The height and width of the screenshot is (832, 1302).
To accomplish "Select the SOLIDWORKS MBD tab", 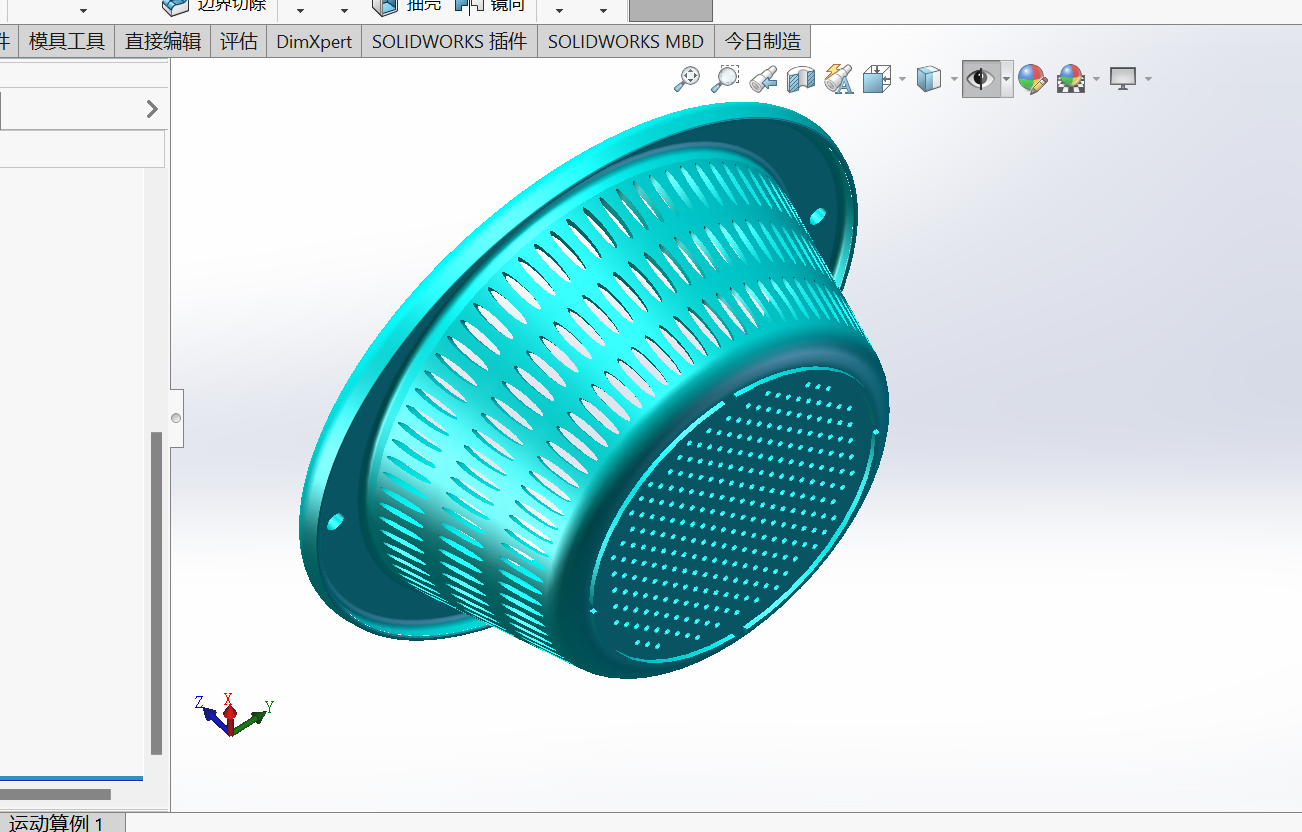I will tap(626, 42).
